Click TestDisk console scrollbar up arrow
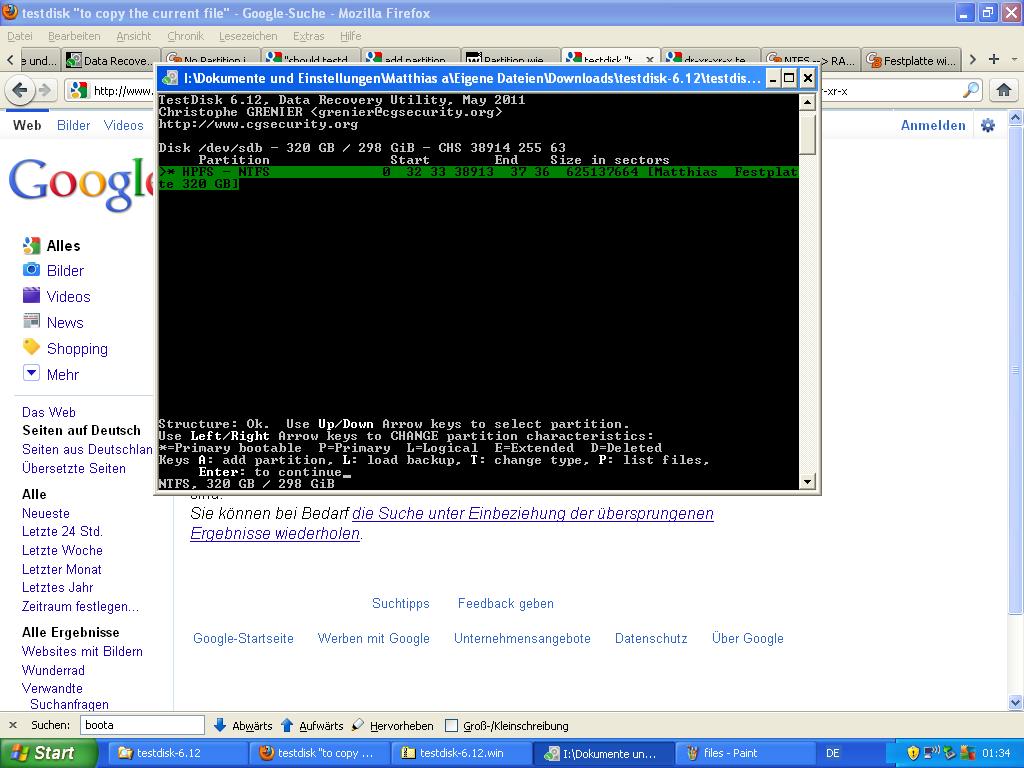Screen dimensions: 1024x768 [807, 102]
